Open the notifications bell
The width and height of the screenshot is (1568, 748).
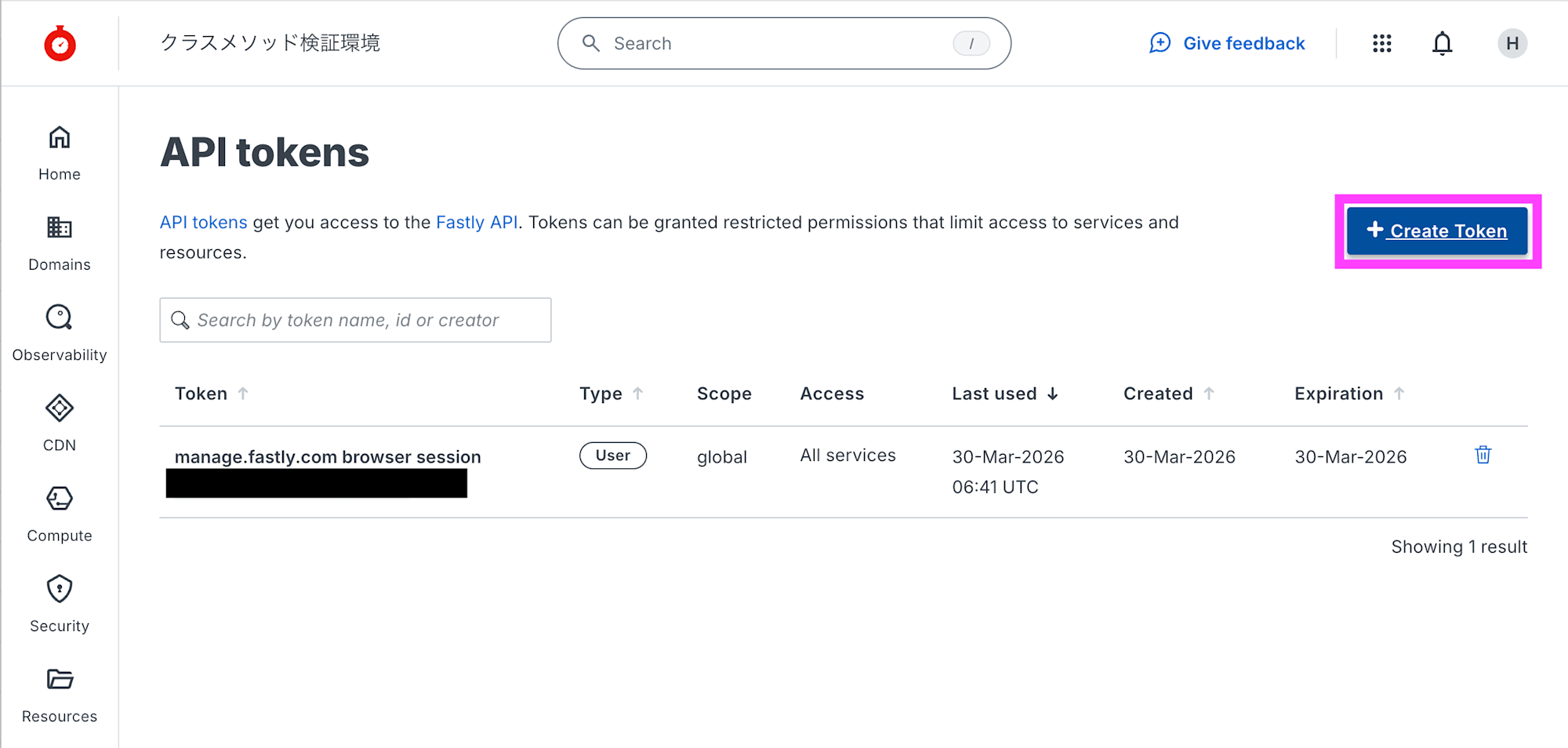tap(1442, 43)
